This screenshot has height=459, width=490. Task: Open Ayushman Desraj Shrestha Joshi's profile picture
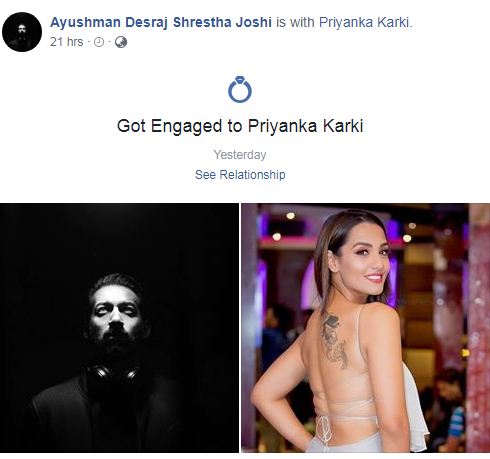(x=22, y=32)
